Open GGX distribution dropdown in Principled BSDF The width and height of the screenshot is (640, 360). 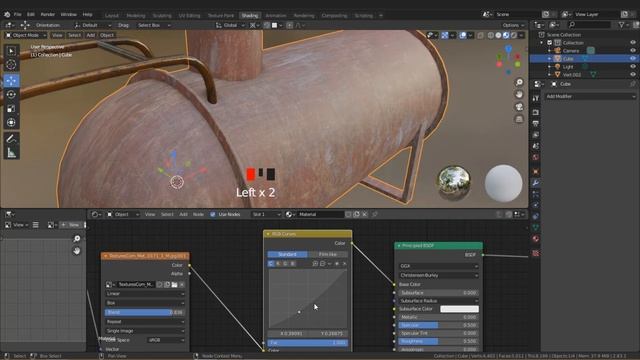point(438,266)
